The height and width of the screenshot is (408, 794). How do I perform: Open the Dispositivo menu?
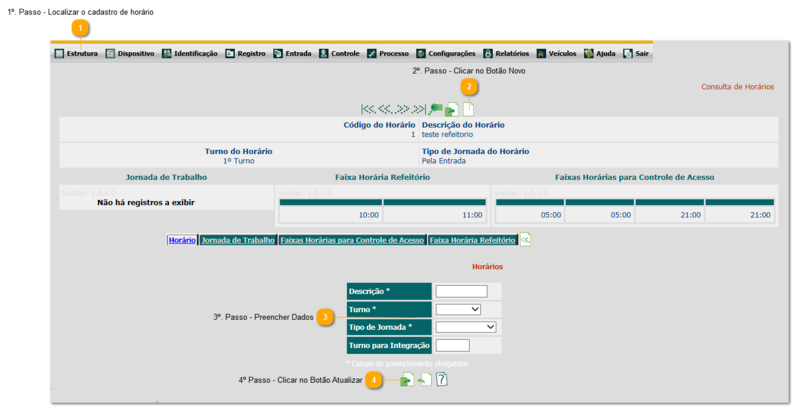[130, 53]
